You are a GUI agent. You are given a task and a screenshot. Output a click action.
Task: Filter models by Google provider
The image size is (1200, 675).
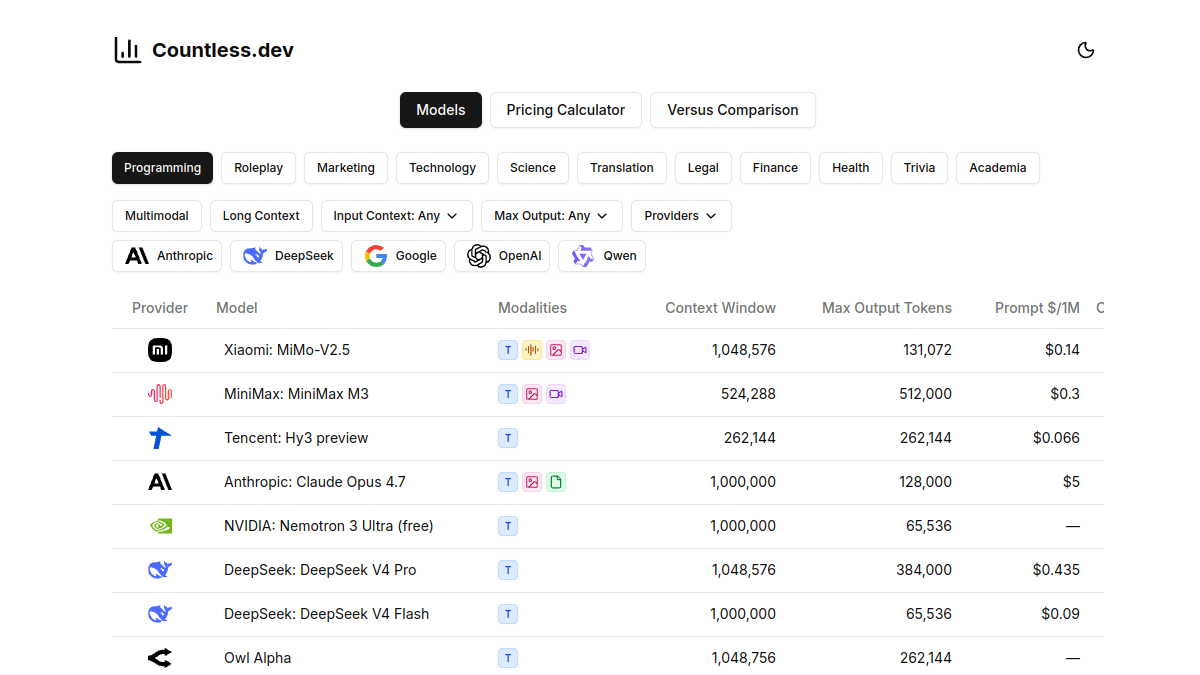tap(398, 256)
